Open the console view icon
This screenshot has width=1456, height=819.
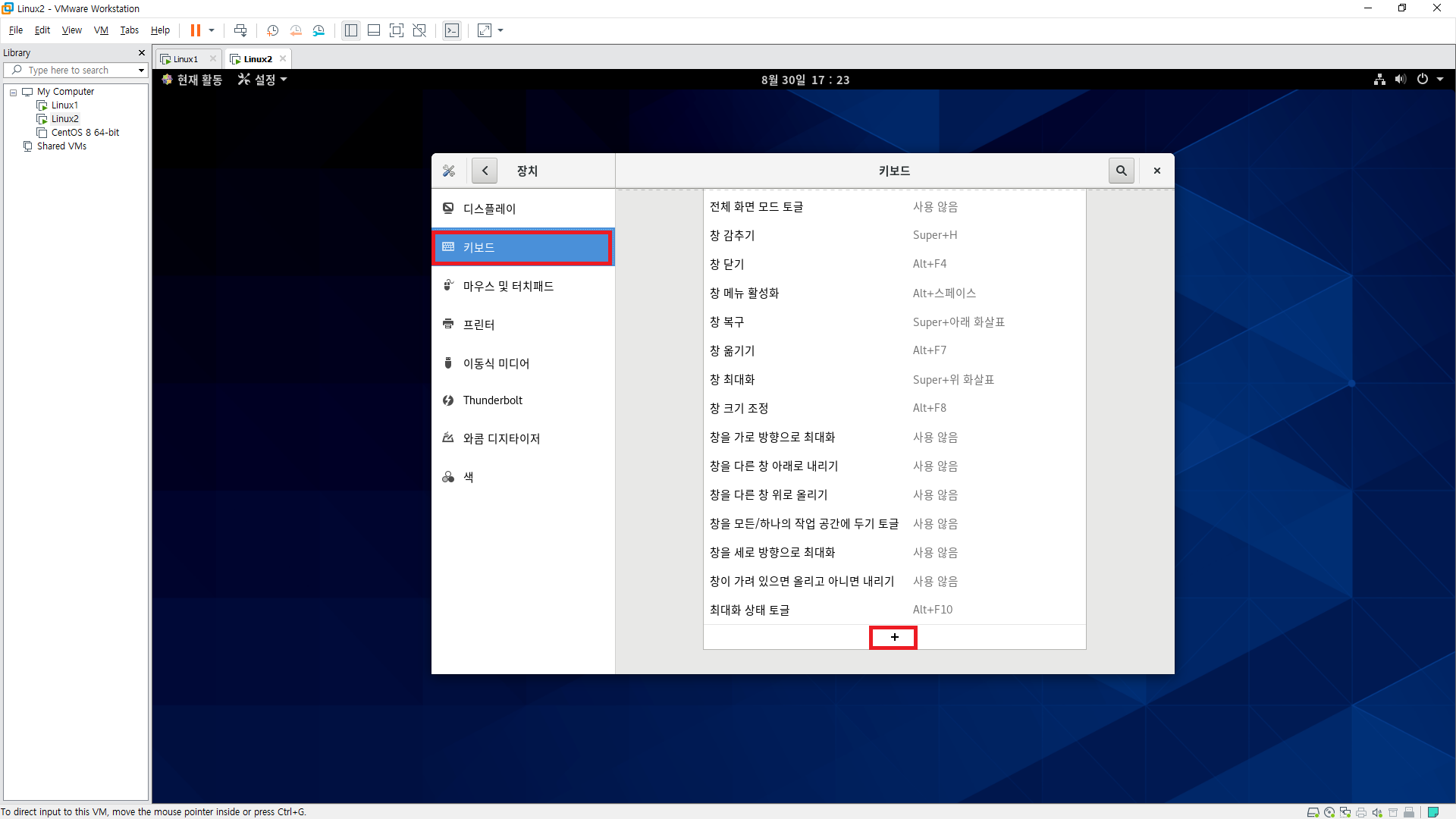452,30
